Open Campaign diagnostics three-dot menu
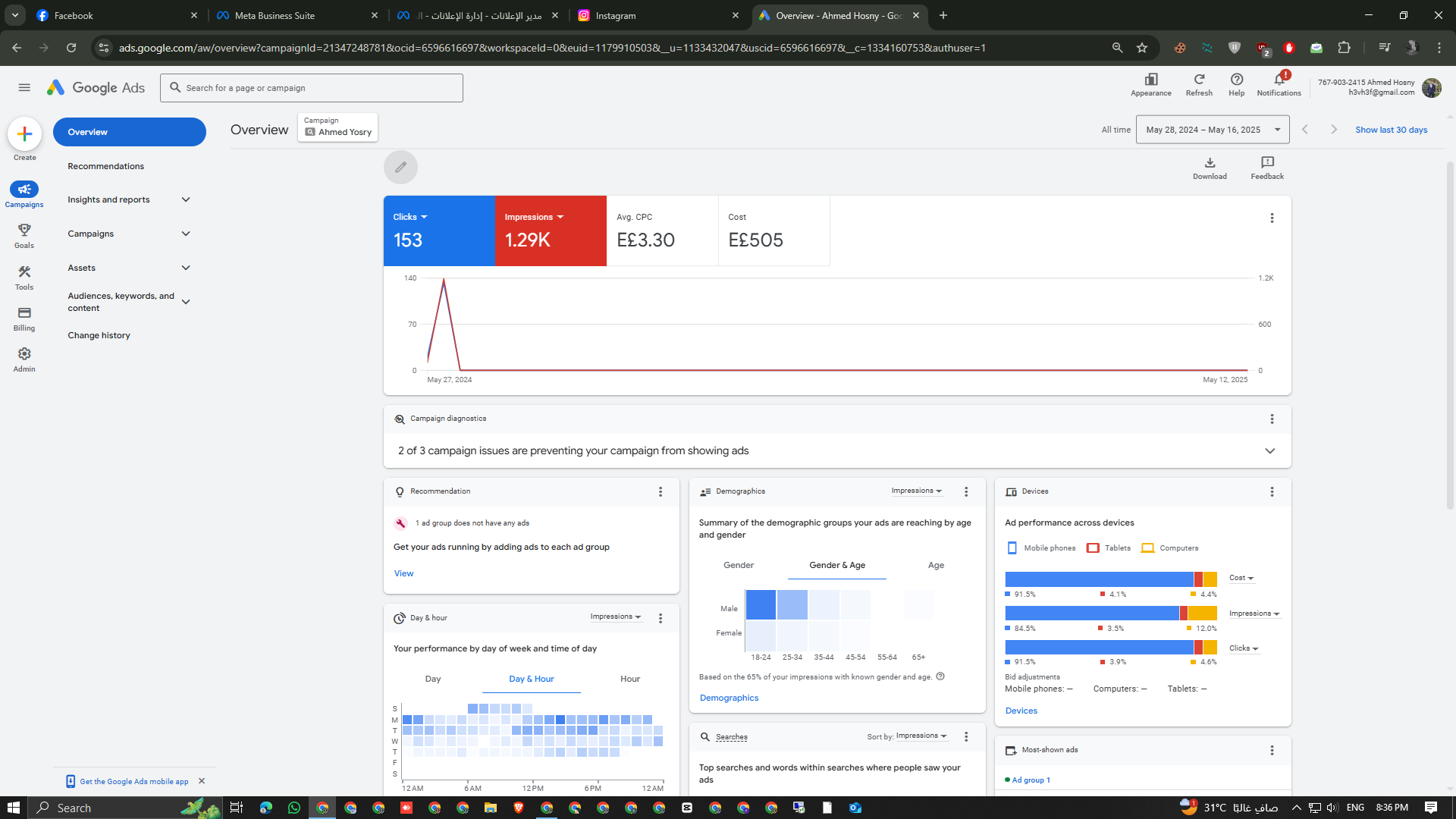Screen dimensions: 1456x819 (1272, 419)
